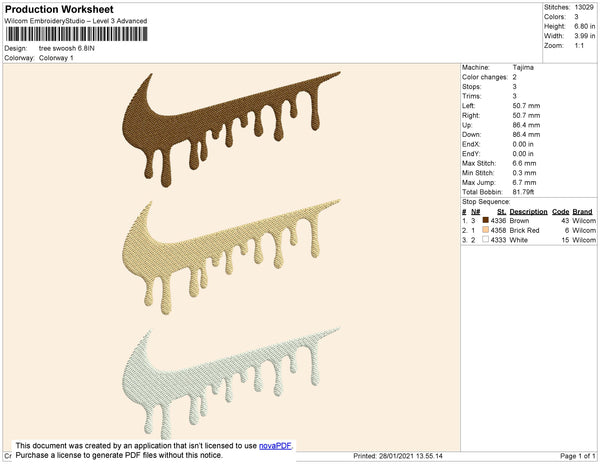The width and height of the screenshot is (600, 464).
Task: Click the Max Stitch value 6.6 mm
Action: [x=524, y=163]
